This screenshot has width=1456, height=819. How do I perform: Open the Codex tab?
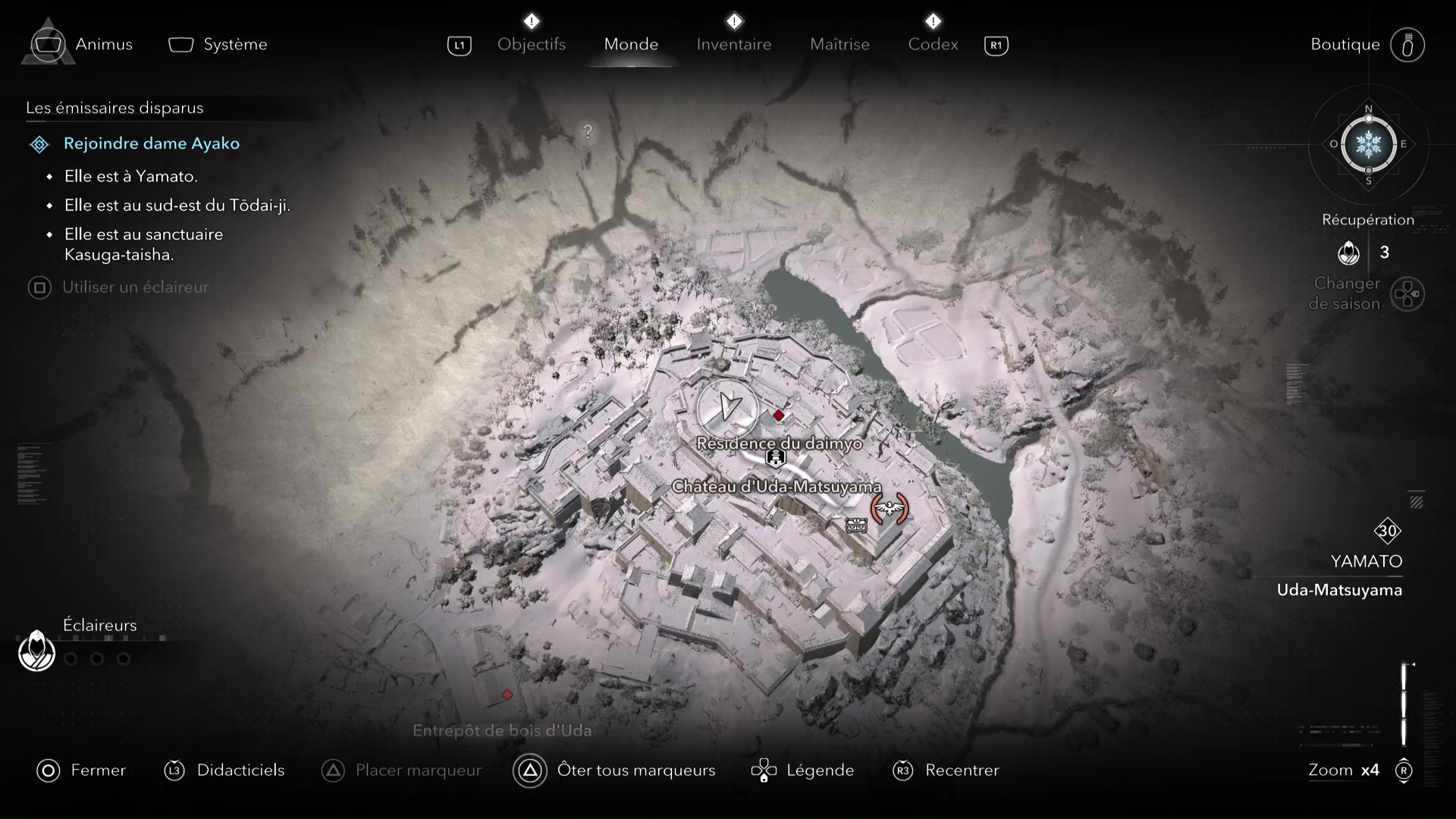pos(934,45)
